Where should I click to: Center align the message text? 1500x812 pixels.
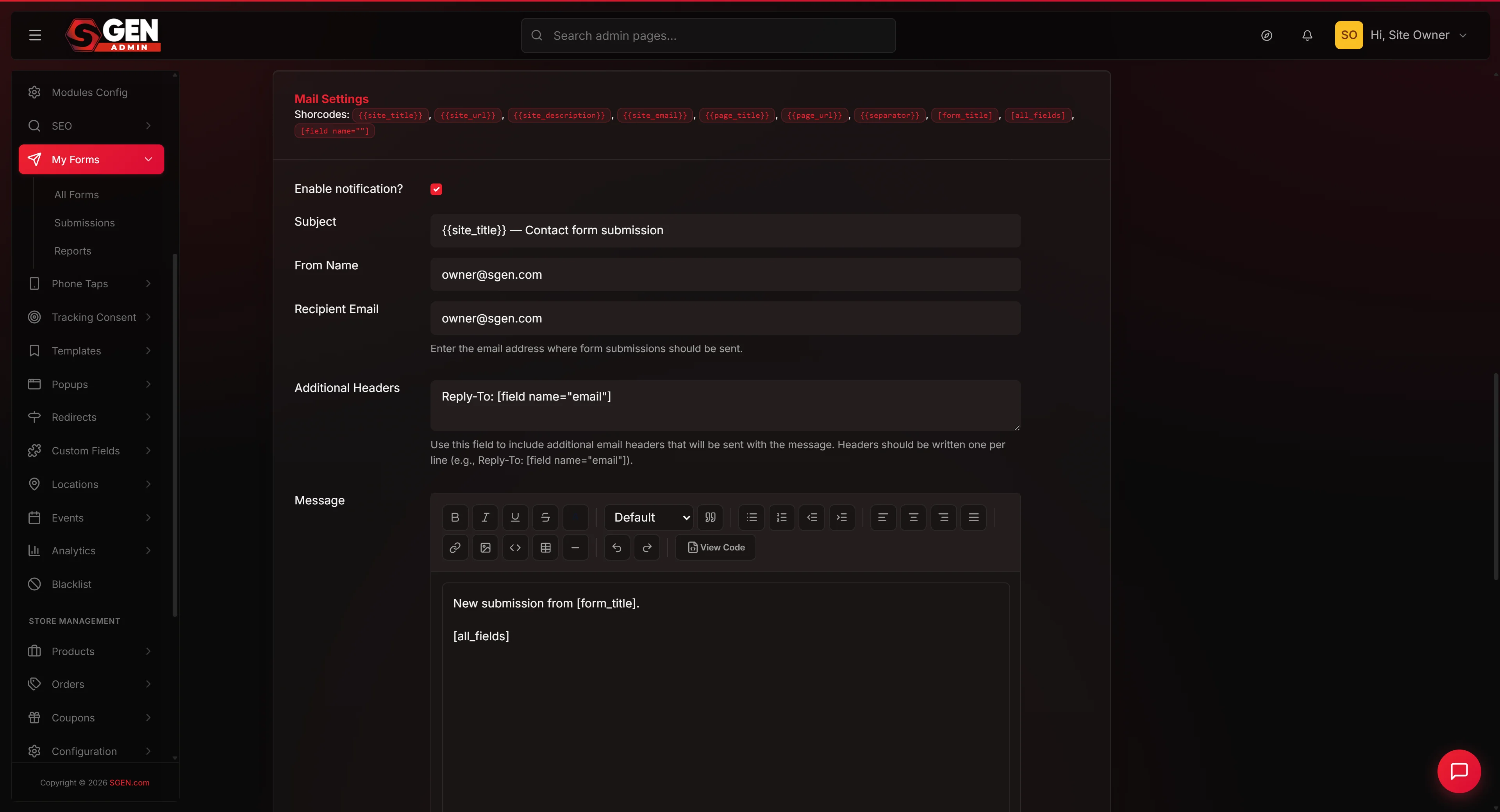pyautogui.click(x=913, y=518)
